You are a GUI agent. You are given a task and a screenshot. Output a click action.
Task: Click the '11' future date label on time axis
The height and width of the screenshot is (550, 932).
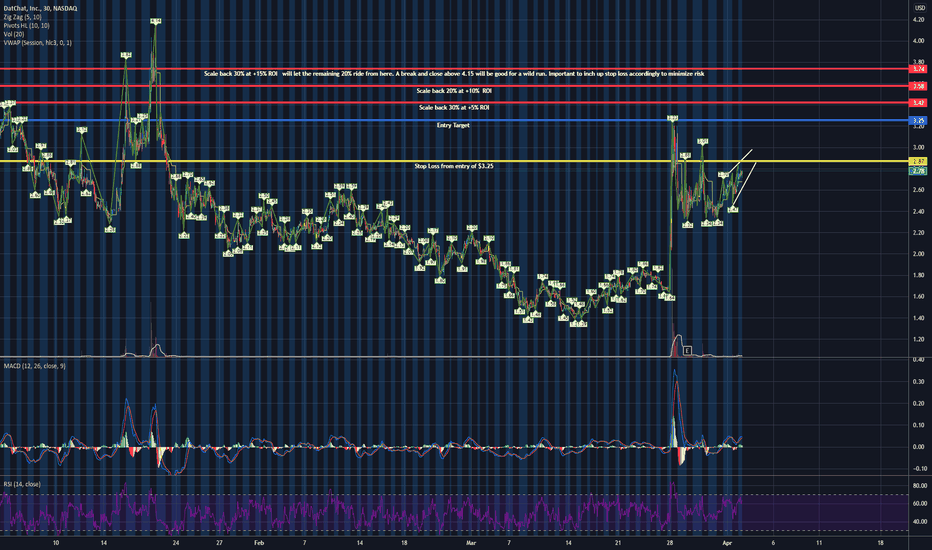click(x=819, y=543)
